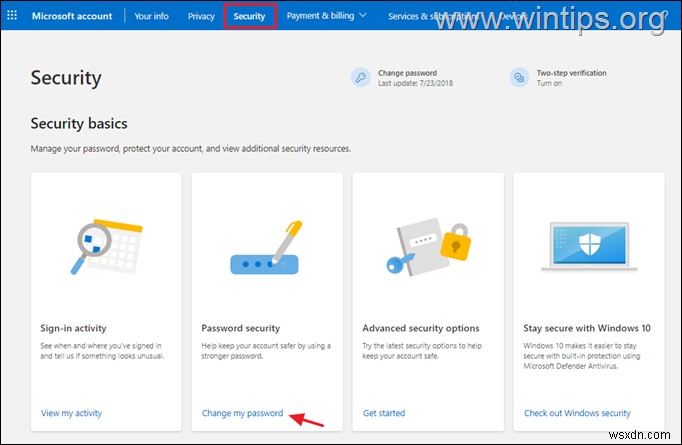Screen dimensions: 682x445
Task: Open the Your info tab
Action: (x=151, y=16)
